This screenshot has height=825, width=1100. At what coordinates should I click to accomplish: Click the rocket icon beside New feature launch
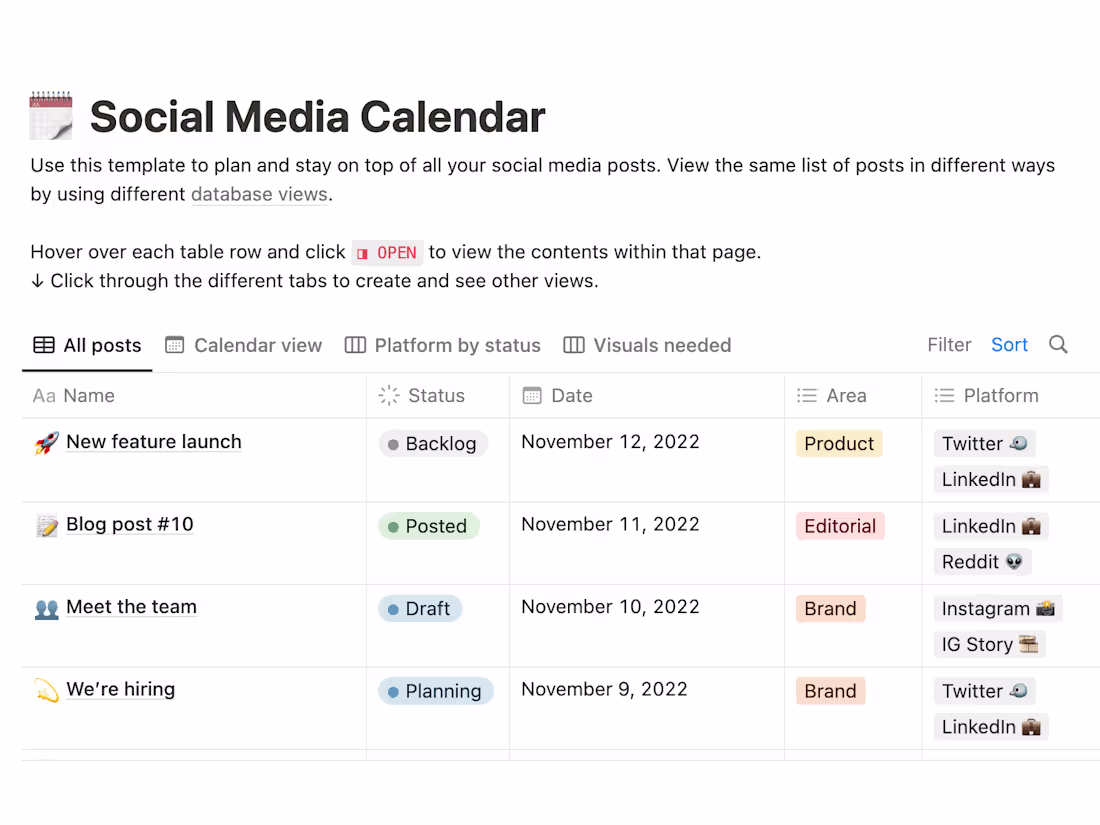point(47,441)
